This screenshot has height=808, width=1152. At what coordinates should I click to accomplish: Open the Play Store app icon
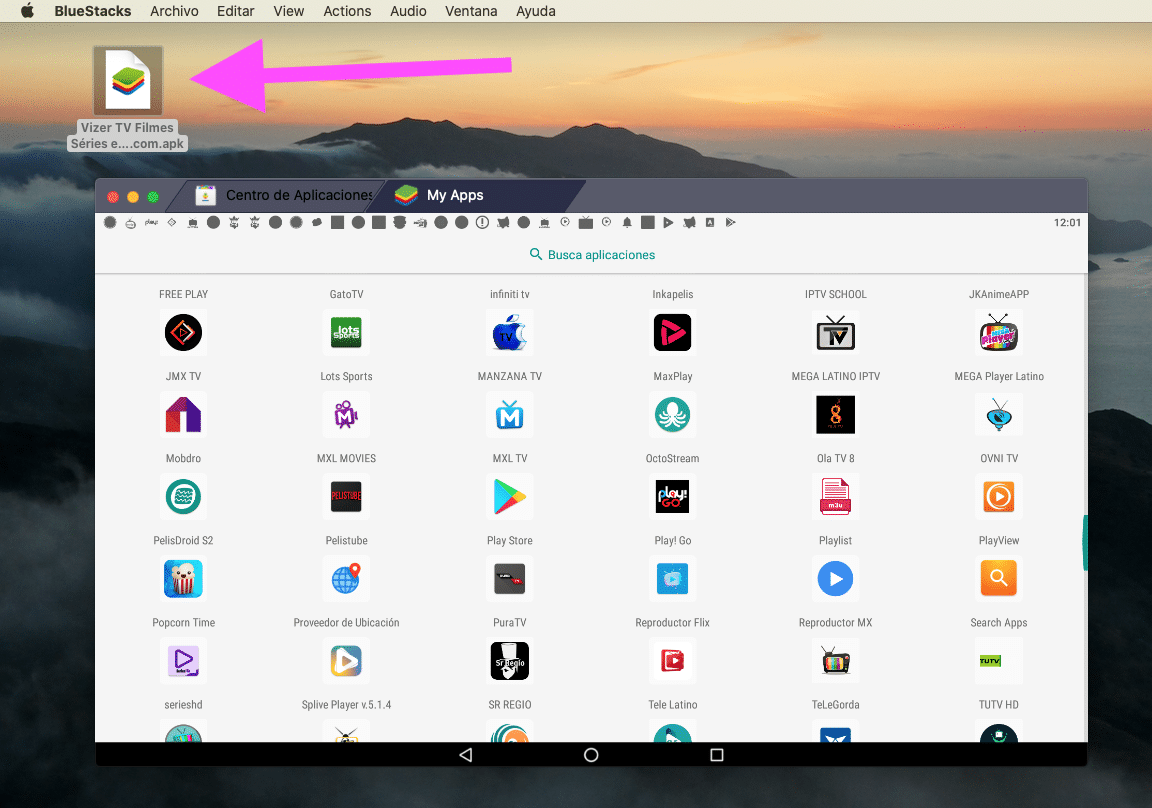[510, 497]
